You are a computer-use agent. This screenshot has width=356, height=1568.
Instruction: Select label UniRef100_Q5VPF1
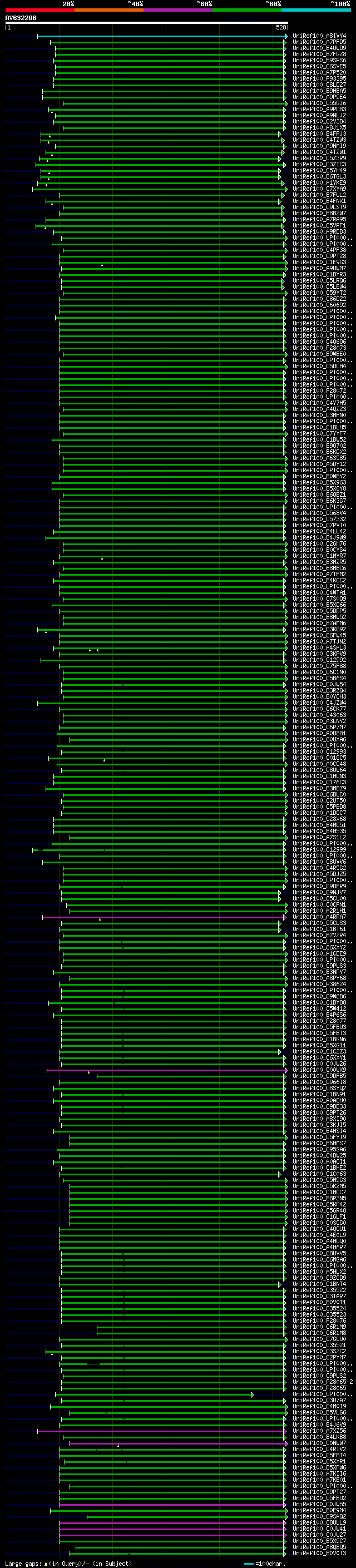click(319, 225)
